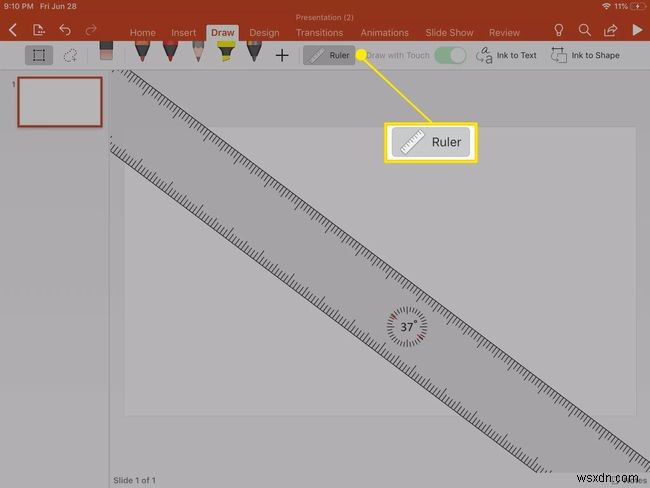
Task: Redo the last action
Action: [x=91, y=30]
